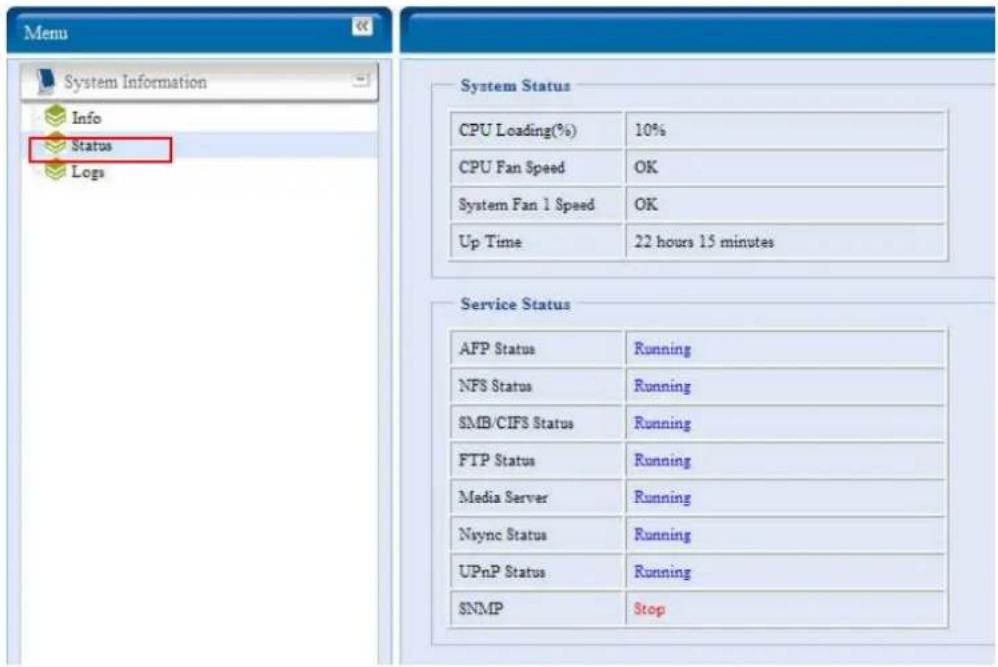The width and height of the screenshot is (998, 667).
Task: Open the Logs menu entry
Action: pos(88,172)
